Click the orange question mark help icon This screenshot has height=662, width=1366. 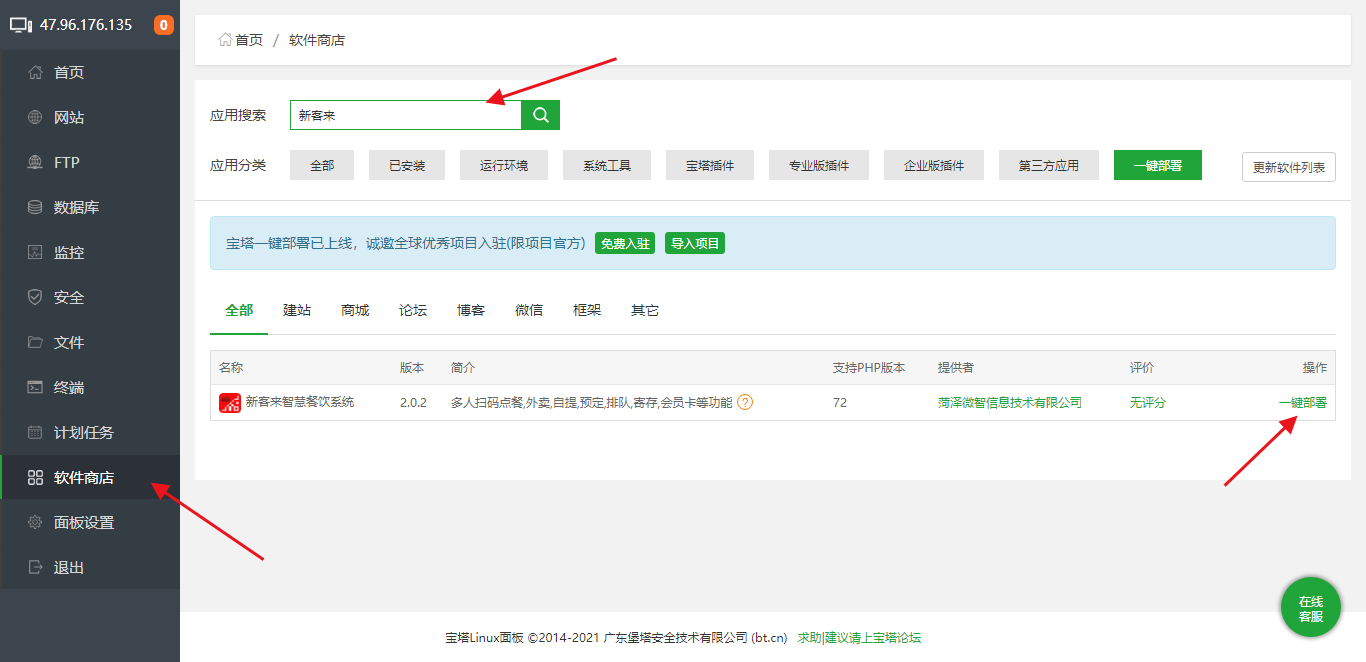tap(745, 403)
